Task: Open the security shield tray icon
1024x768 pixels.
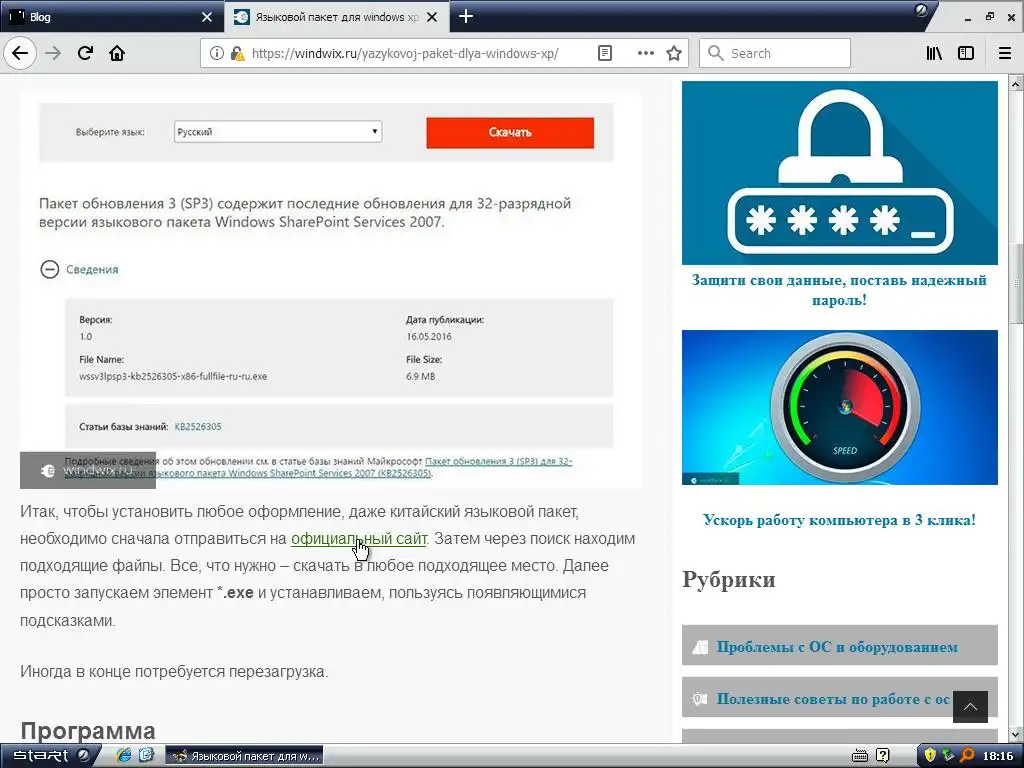Action: 930,756
